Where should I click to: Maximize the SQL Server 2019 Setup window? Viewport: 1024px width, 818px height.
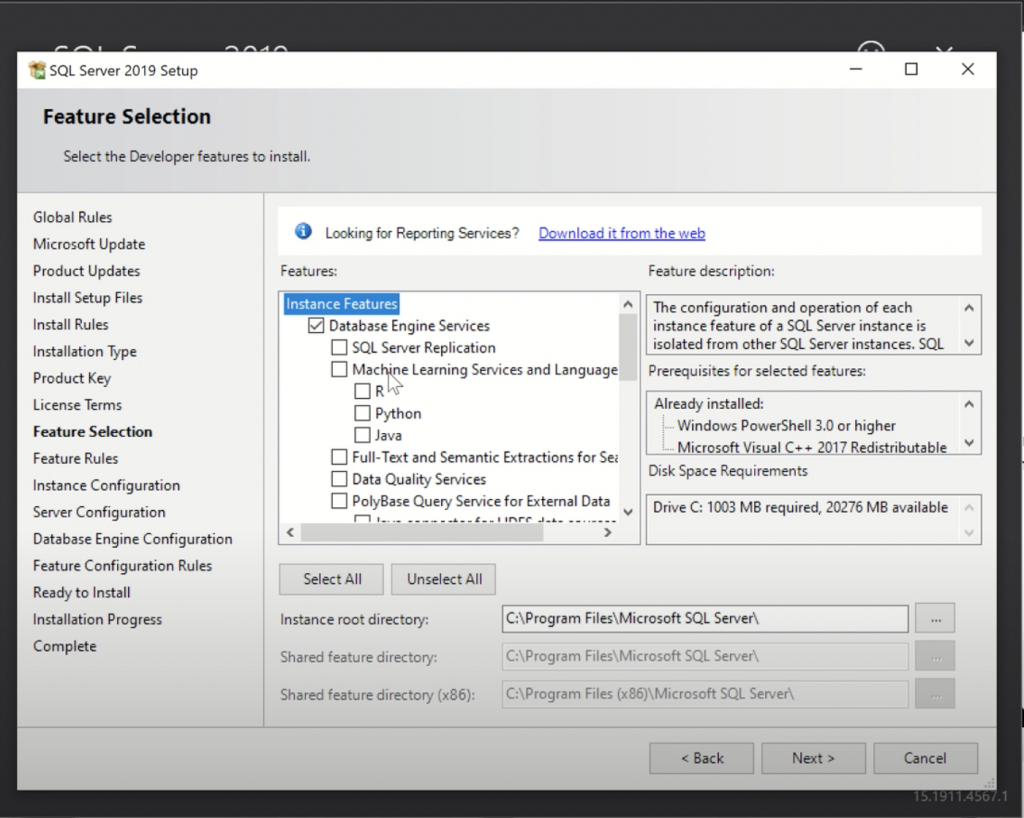pyautogui.click(x=911, y=69)
